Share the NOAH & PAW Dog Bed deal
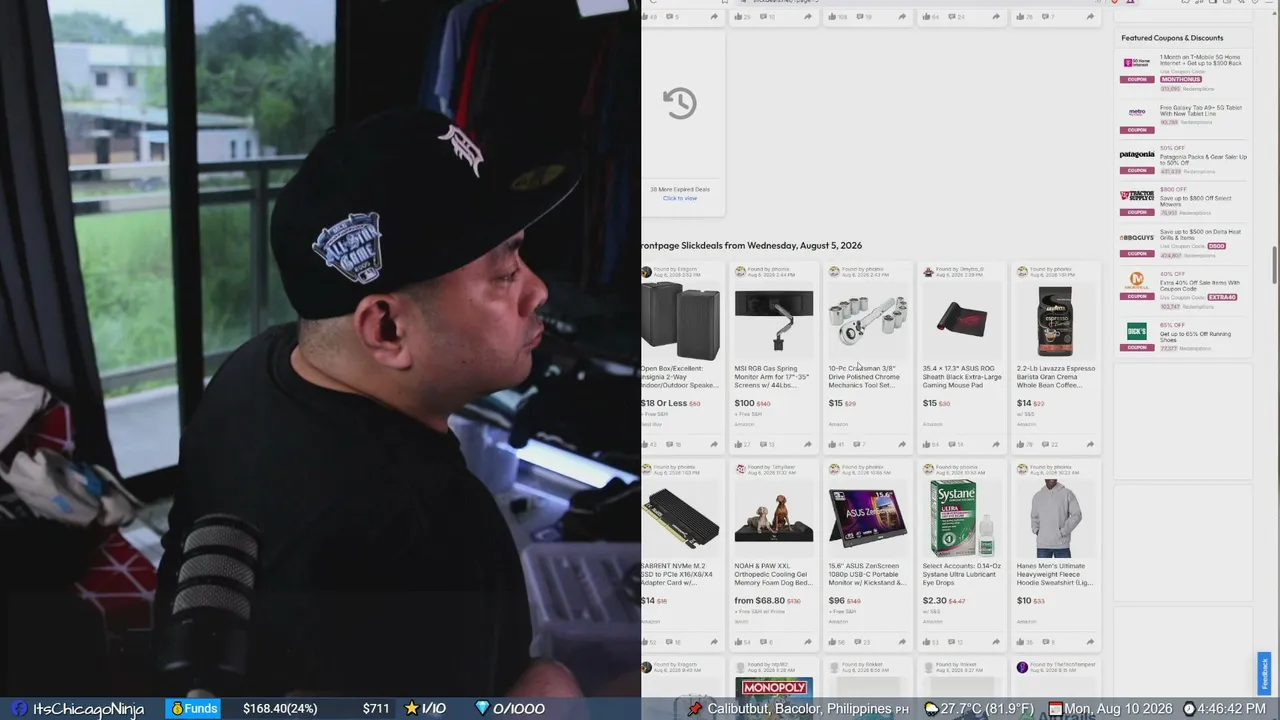The image size is (1280, 720). tap(808, 642)
